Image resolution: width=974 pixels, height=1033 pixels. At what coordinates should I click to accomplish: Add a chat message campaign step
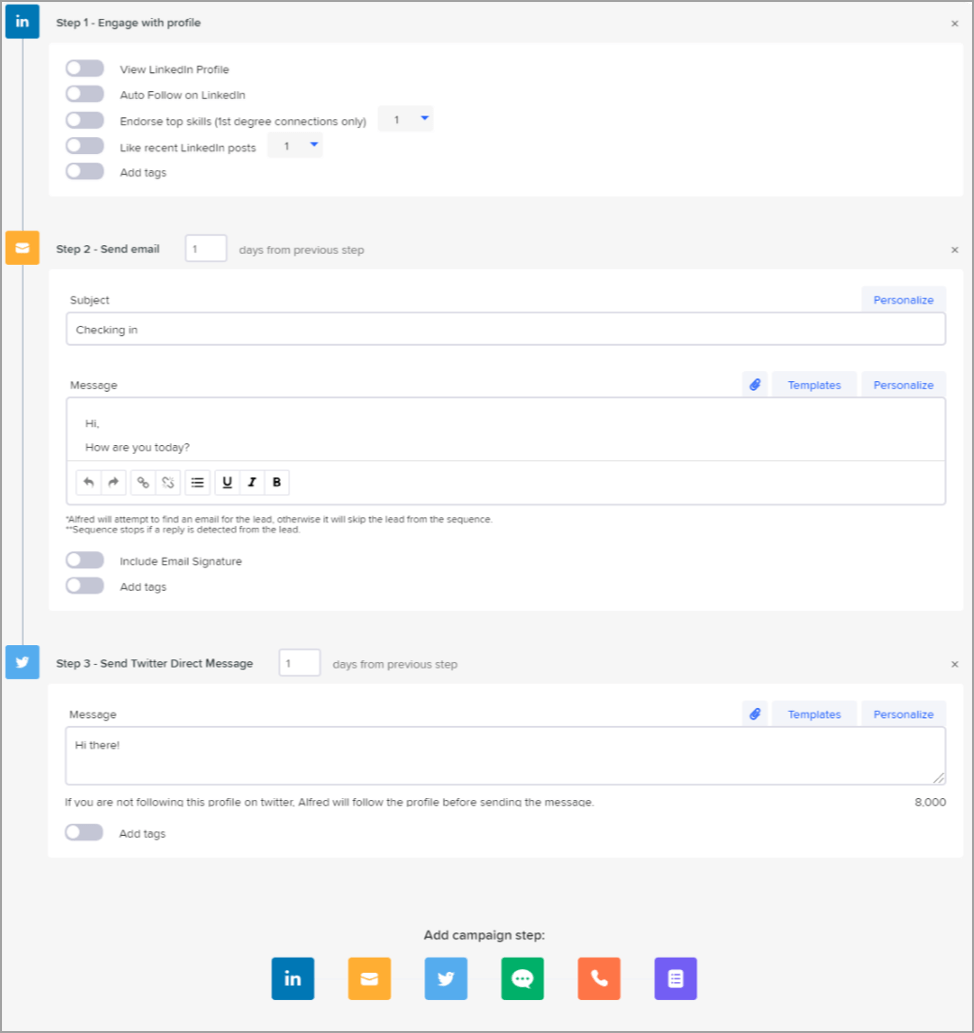tap(522, 979)
